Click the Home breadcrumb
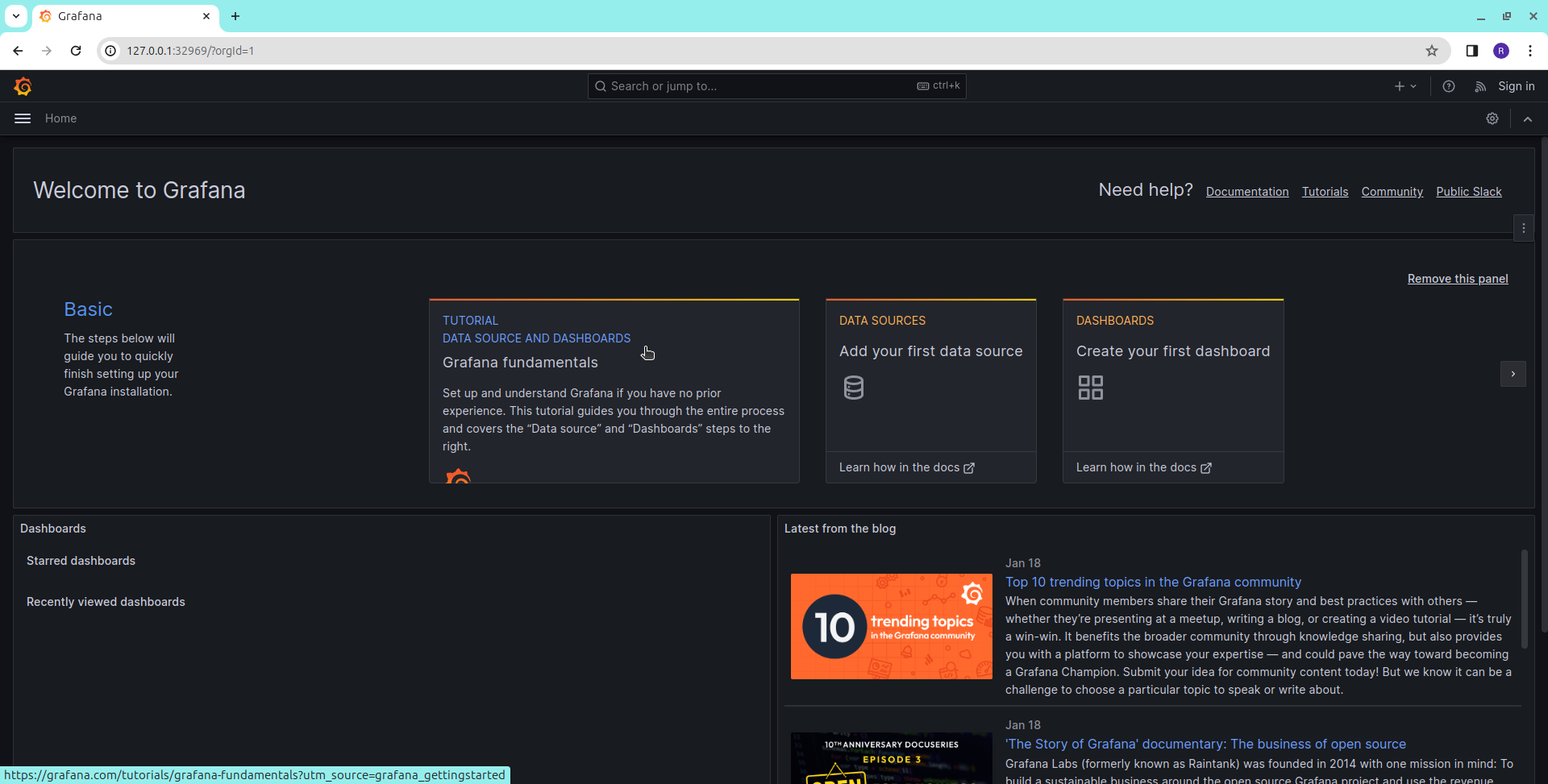Viewport: 1548px width, 784px height. coord(61,118)
